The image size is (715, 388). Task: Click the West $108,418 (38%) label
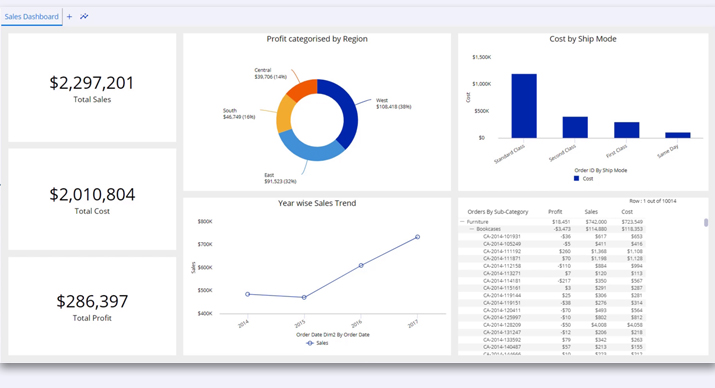point(394,103)
